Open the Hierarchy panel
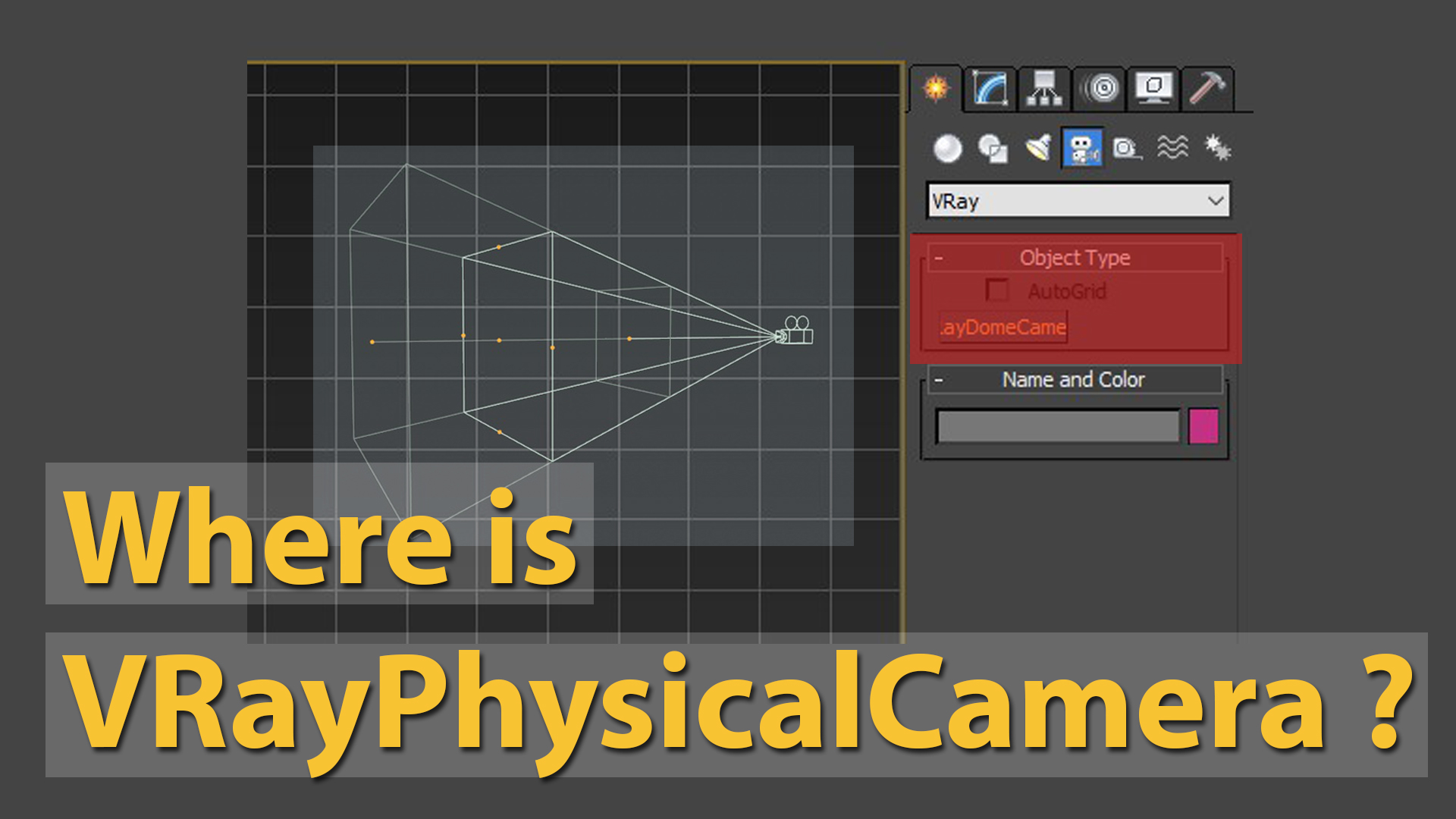Image resolution: width=1456 pixels, height=819 pixels. click(x=1043, y=88)
